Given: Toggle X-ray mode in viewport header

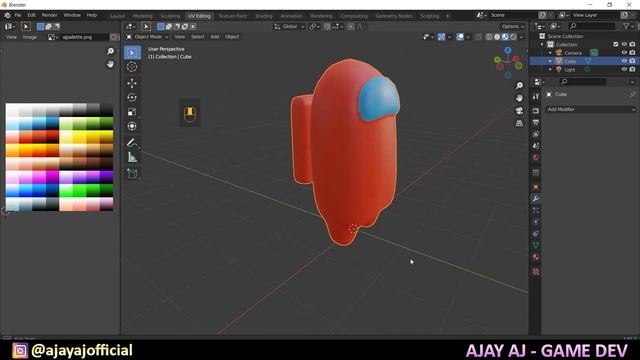Looking at the screenshot, I should pos(478,37).
